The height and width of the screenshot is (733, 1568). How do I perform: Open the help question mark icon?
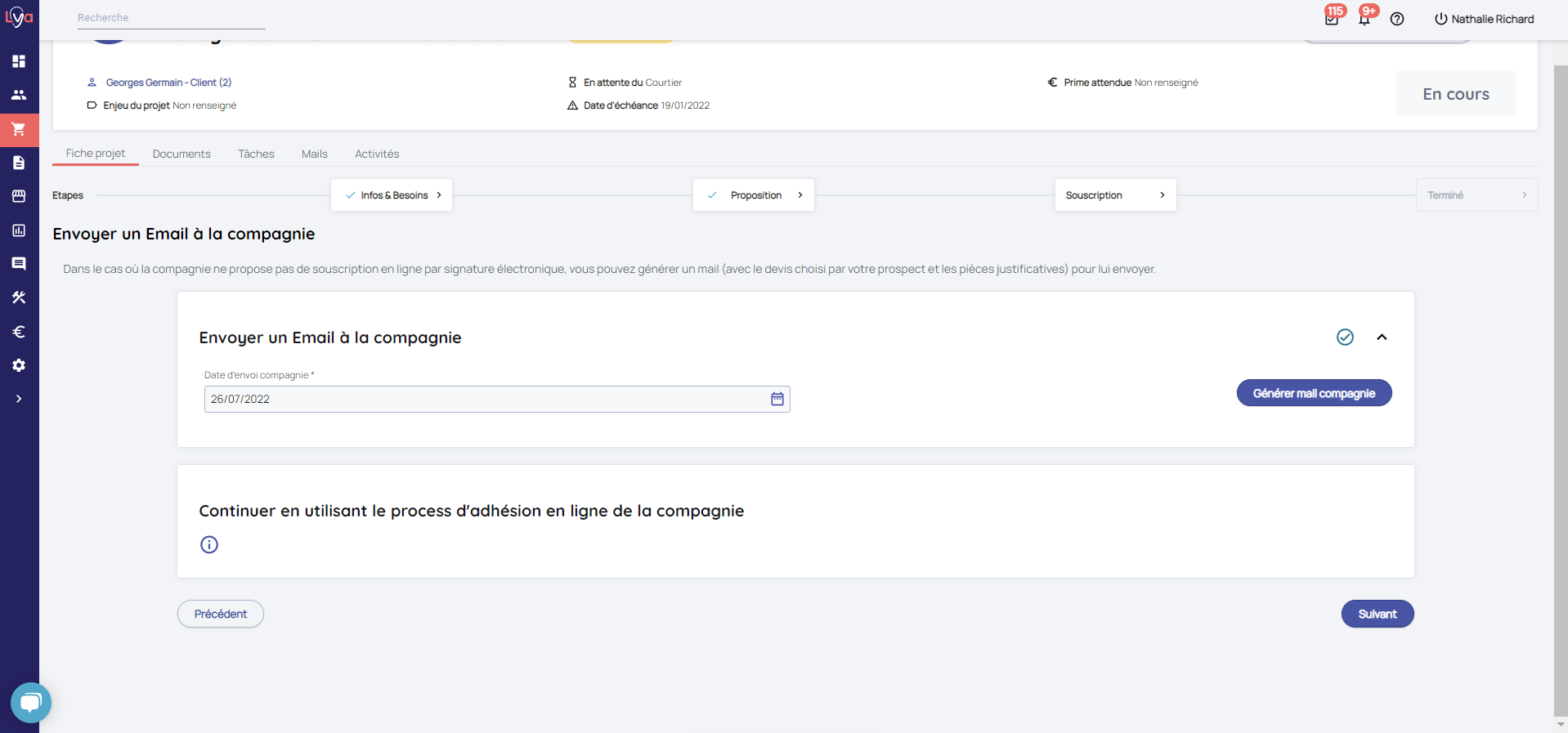coord(1397,19)
